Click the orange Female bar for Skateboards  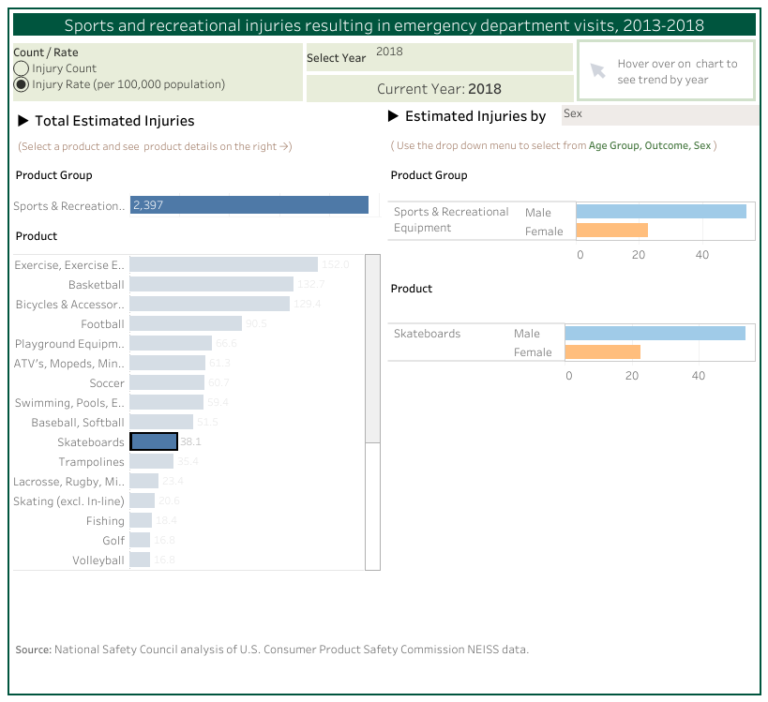pyautogui.click(x=602, y=352)
